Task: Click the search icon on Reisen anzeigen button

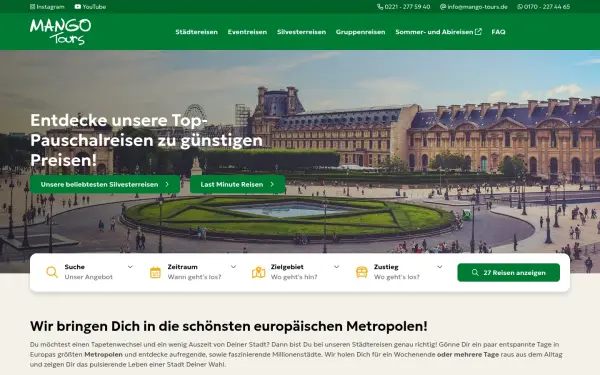Action: pos(475,272)
